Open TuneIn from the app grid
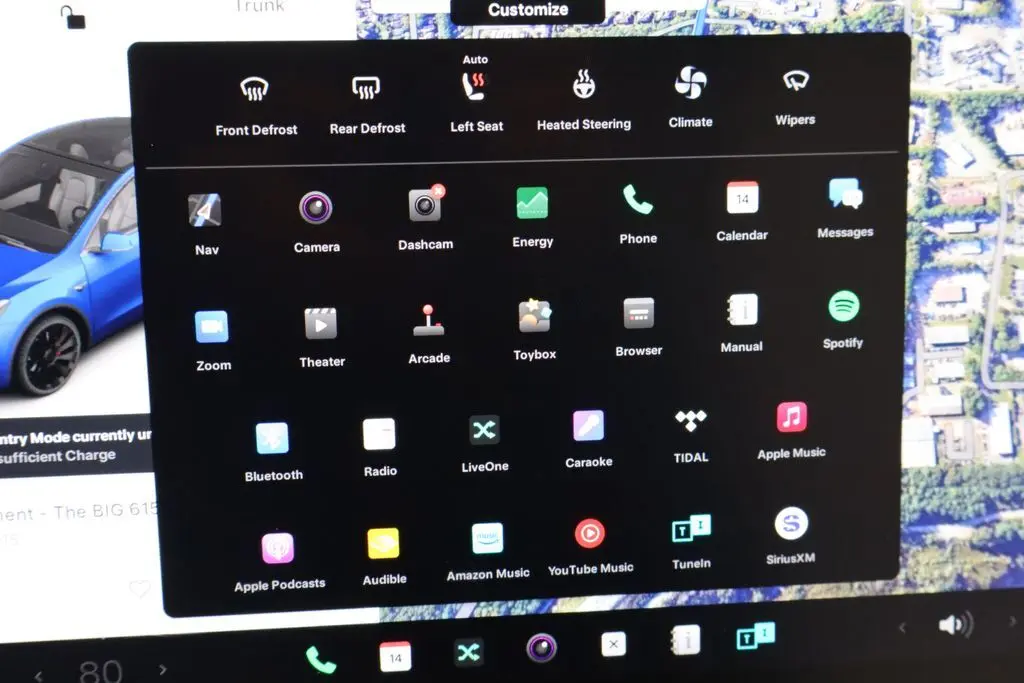The image size is (1024, 683). [x=692, y=542]
